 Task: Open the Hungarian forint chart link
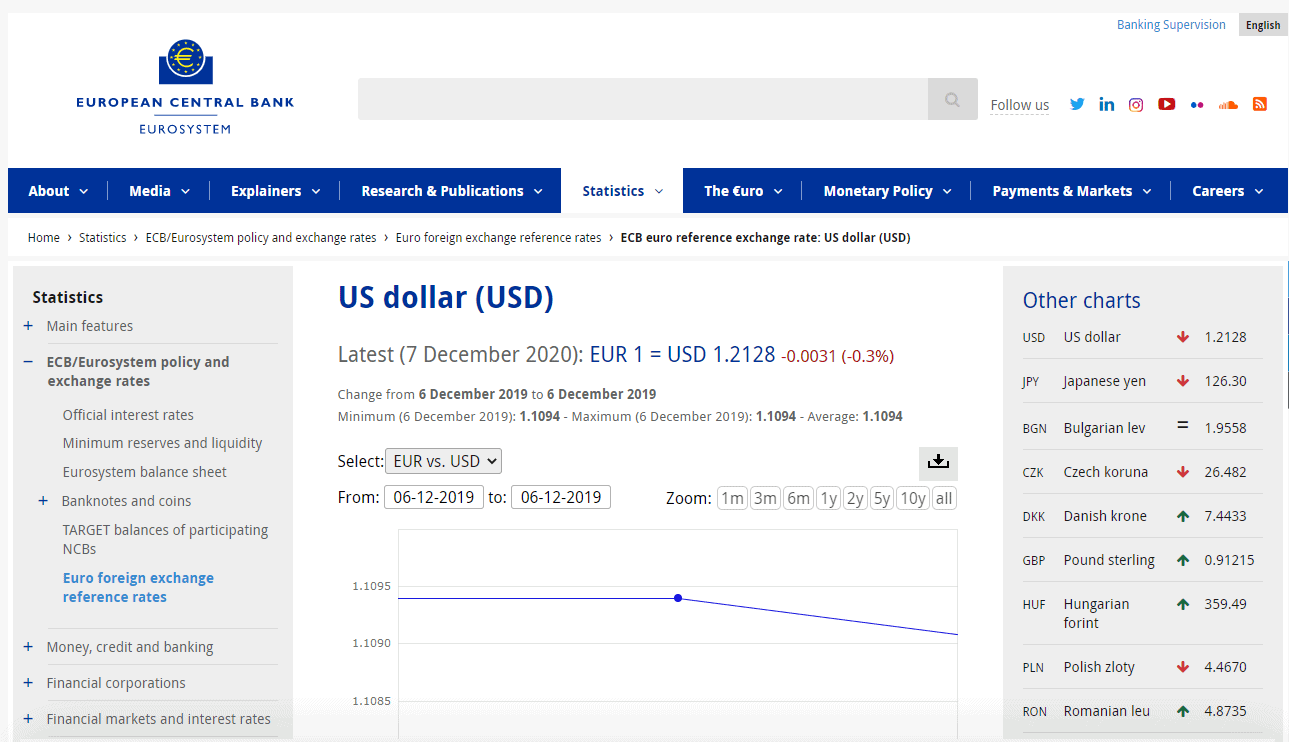click(1097, 613)
